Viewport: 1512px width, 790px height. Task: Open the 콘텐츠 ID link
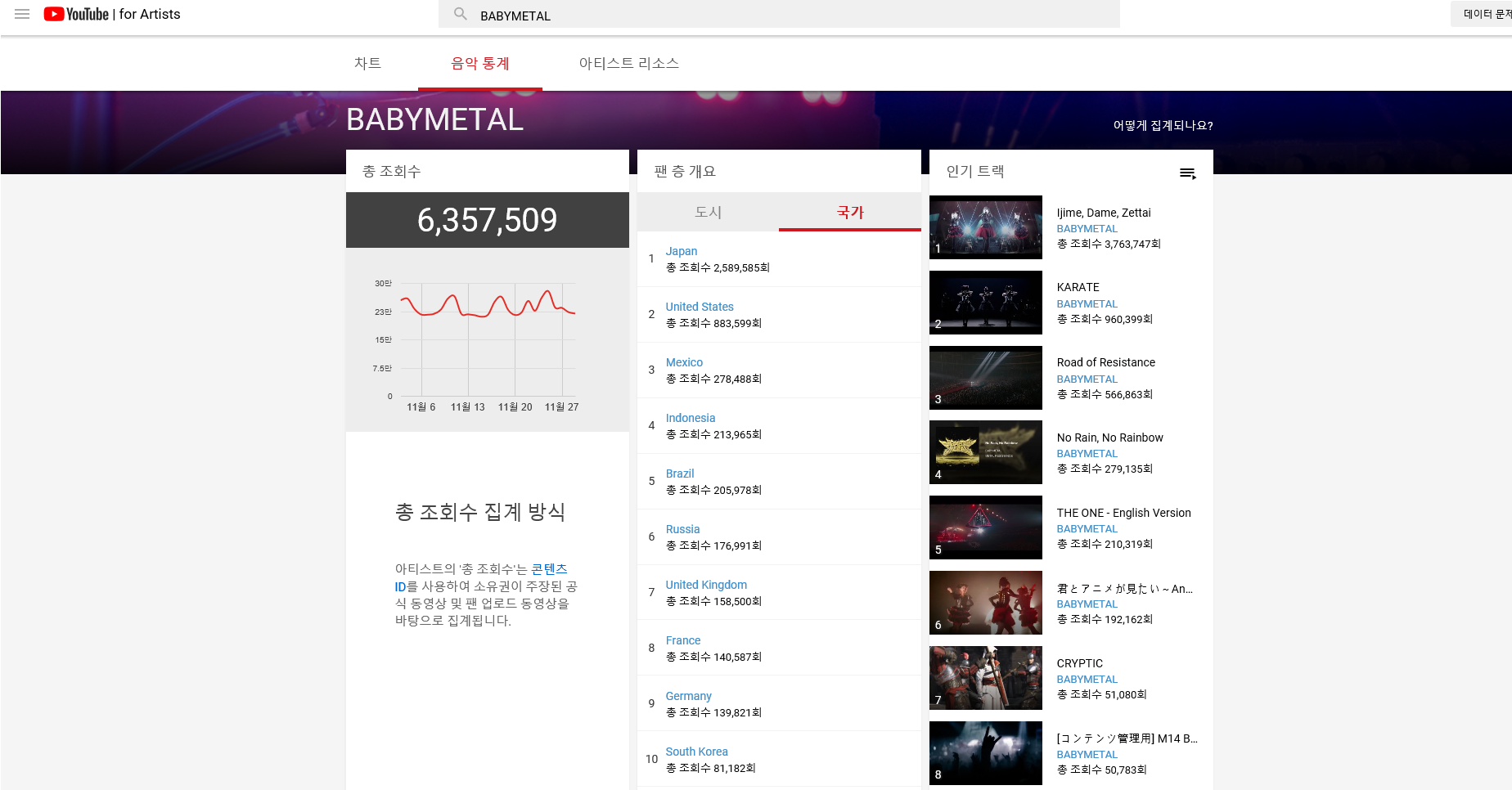[549, 569]
